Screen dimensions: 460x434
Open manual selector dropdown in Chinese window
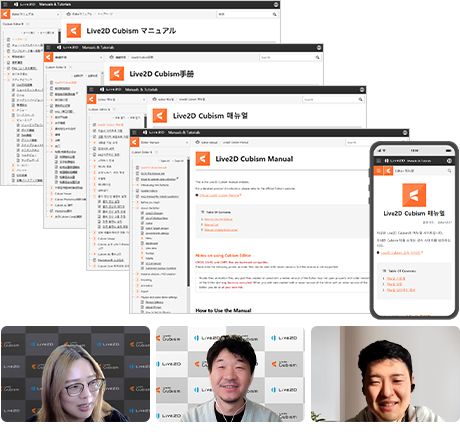coord(78,57)
